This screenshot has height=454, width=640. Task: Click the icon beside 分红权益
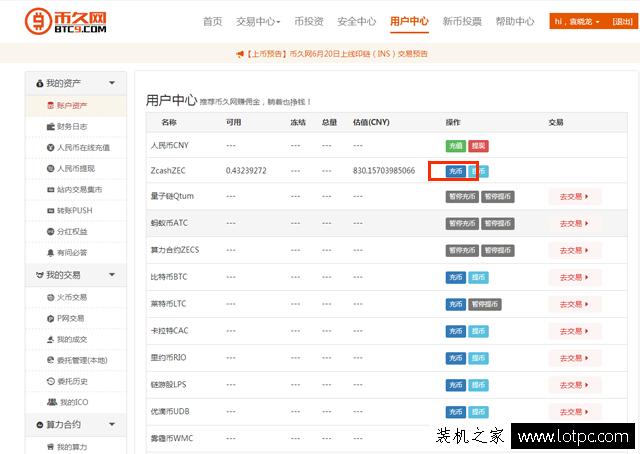point(51,231)
